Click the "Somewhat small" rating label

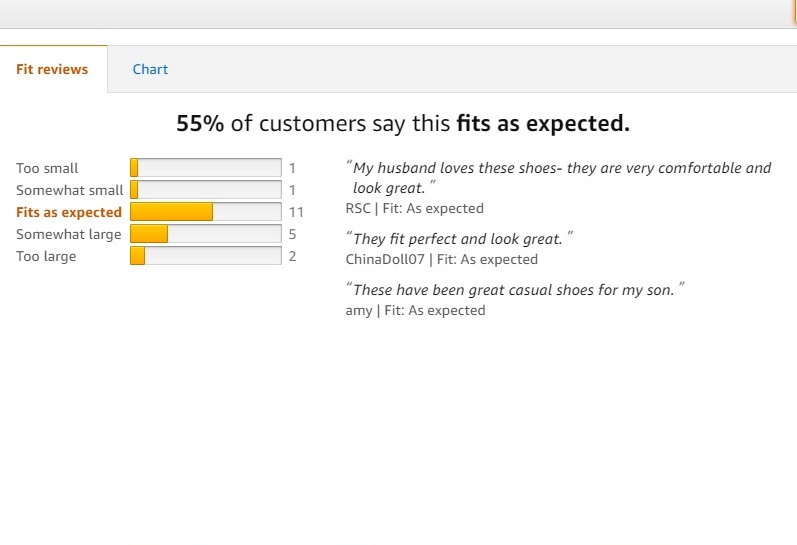(70, 190)
